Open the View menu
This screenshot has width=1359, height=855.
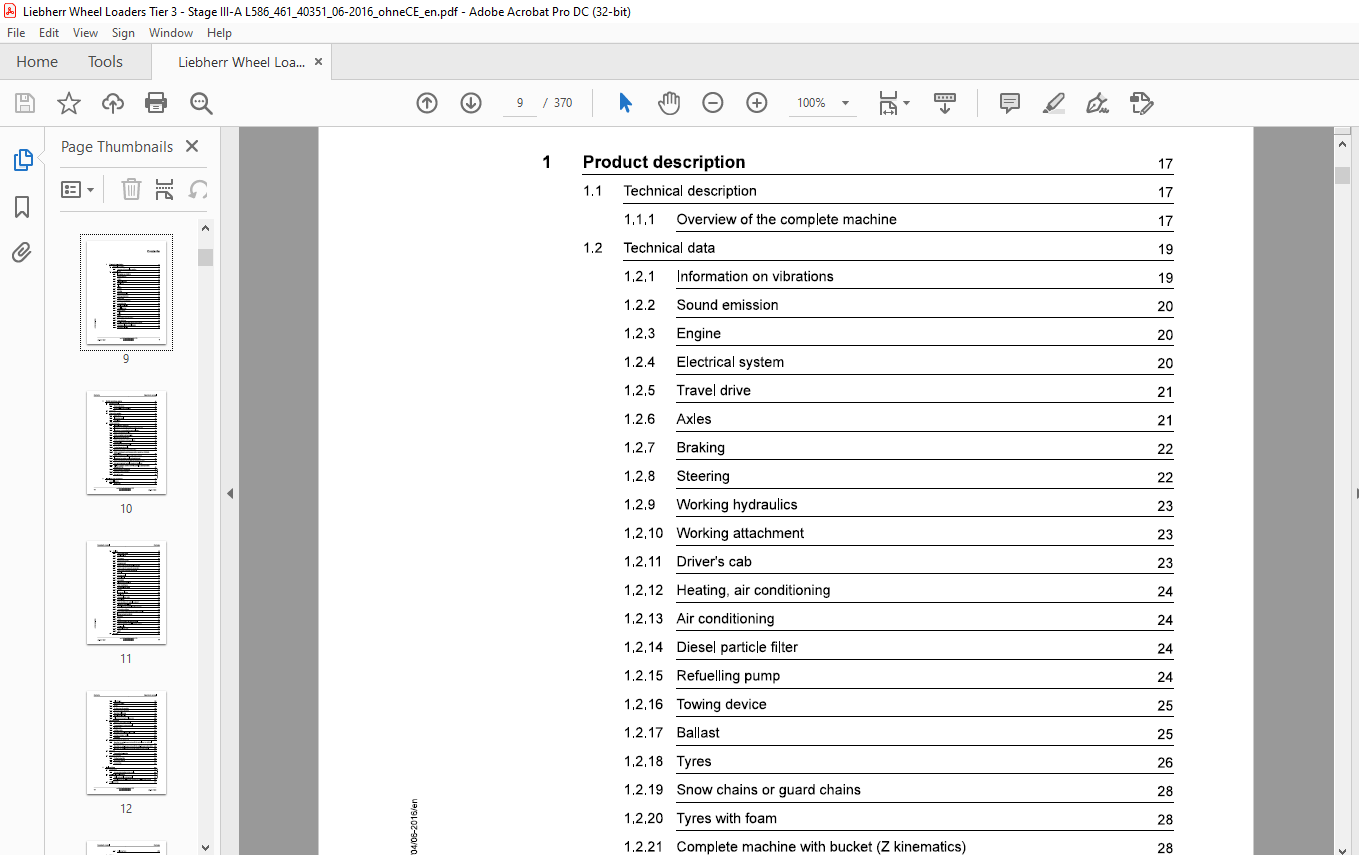pyautogui.click(x=85, y=33)
